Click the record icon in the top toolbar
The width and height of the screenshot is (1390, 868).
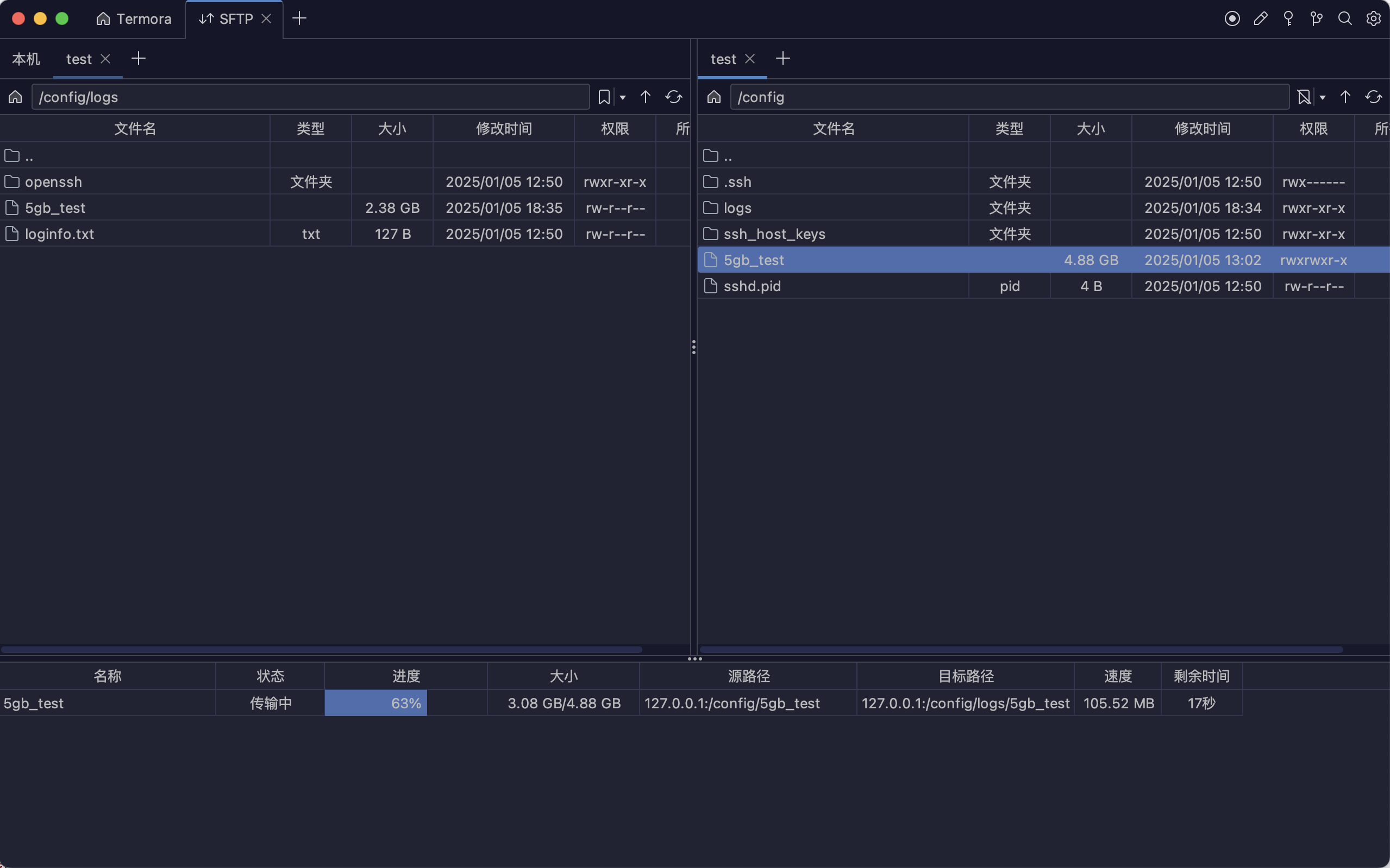coord(1232,19)
